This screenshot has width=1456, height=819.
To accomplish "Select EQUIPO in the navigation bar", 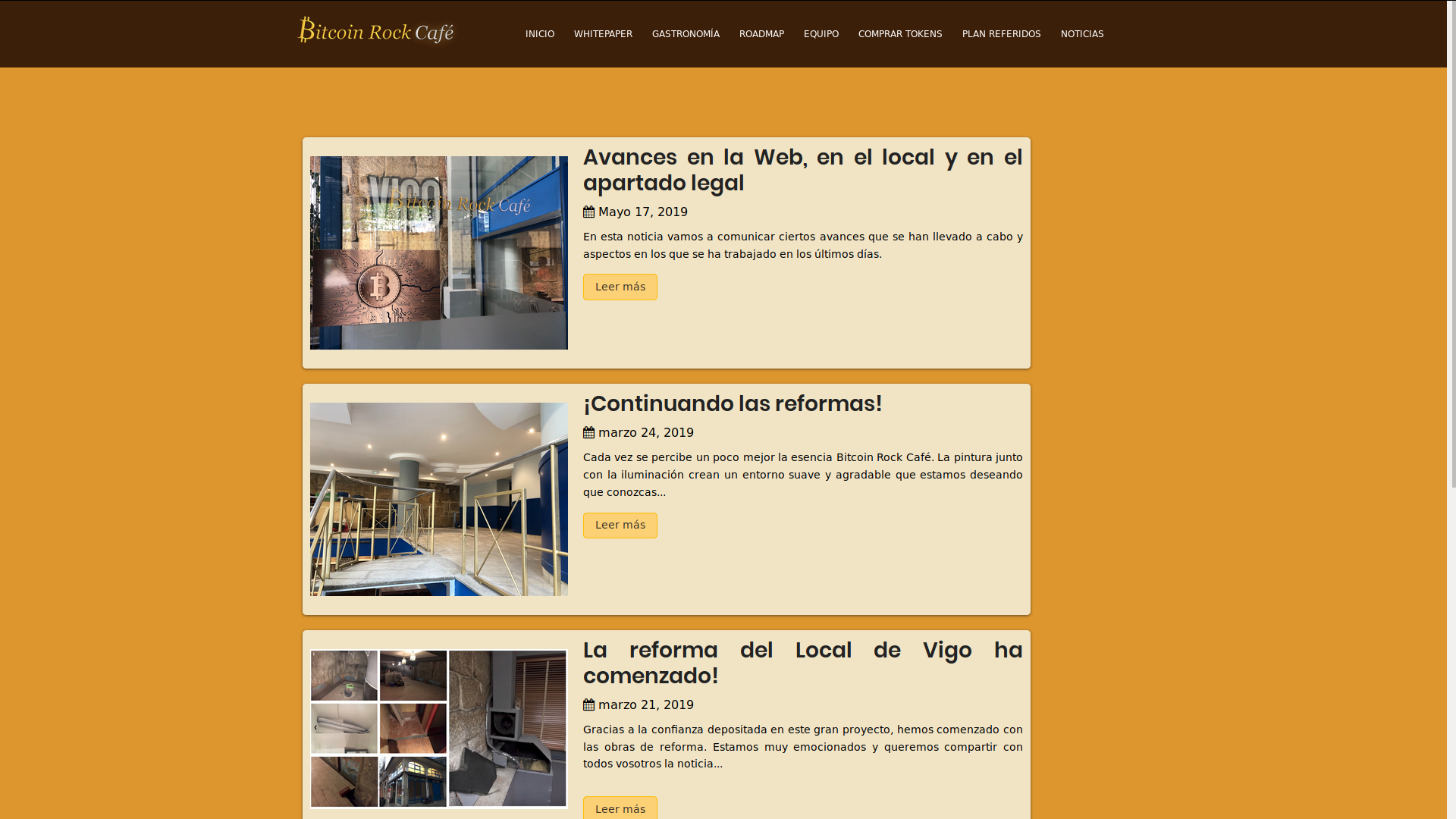I will click(x=821, y=34).
